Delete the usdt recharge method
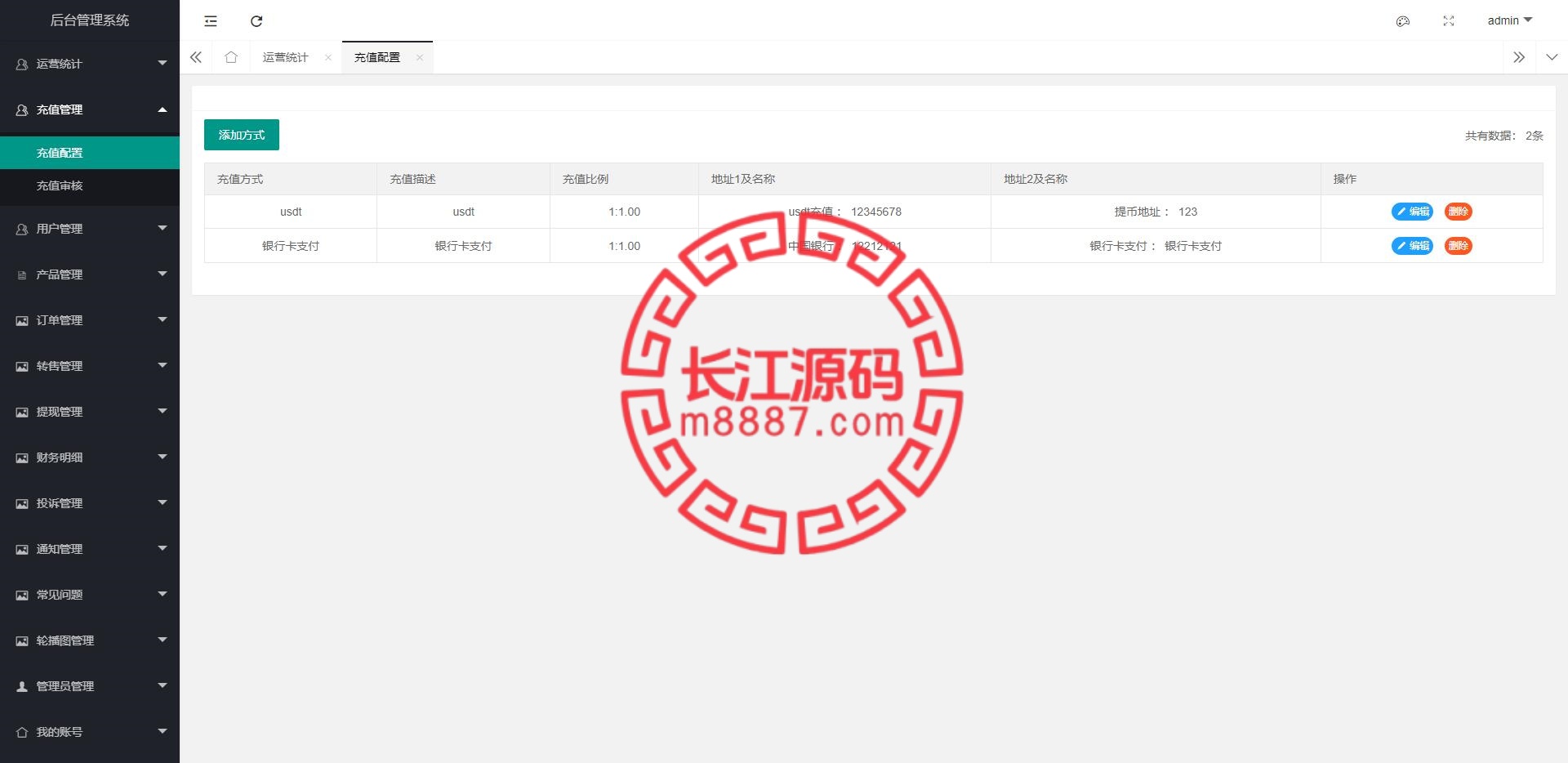The image size is (1568, 763). click(x=1459, y=212)
